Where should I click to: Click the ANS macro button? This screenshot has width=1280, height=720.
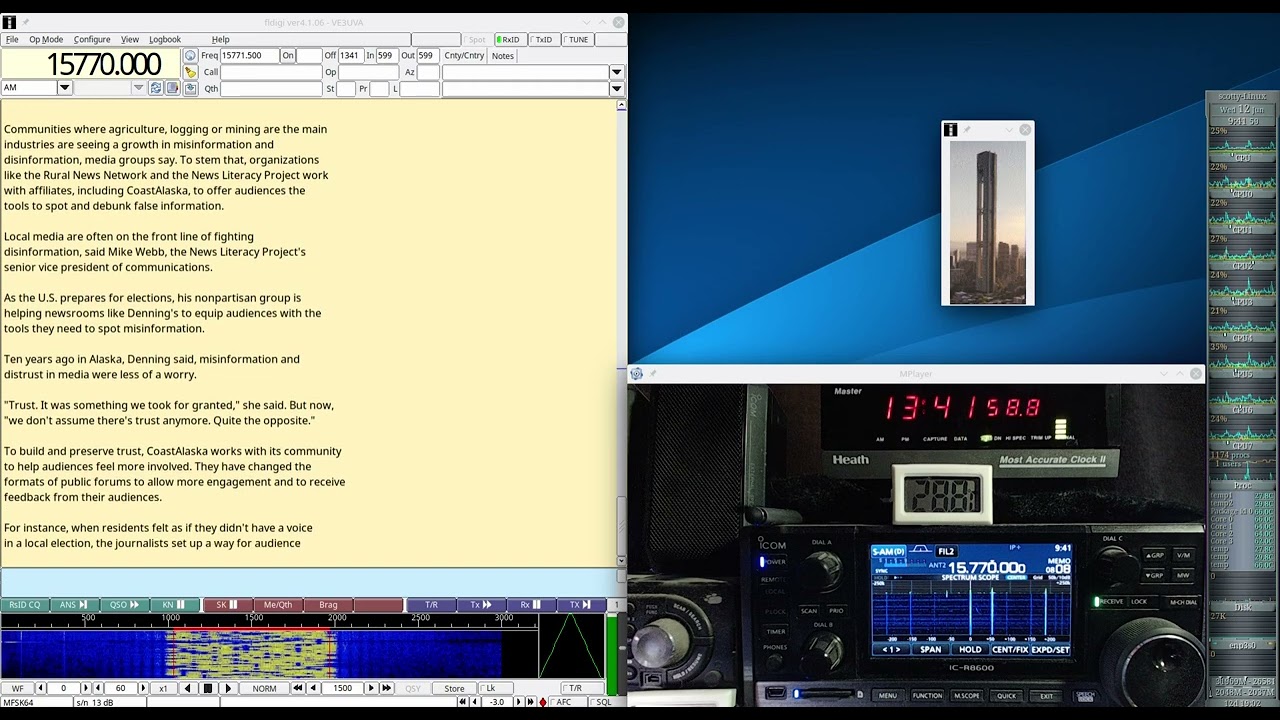point(74,605)
